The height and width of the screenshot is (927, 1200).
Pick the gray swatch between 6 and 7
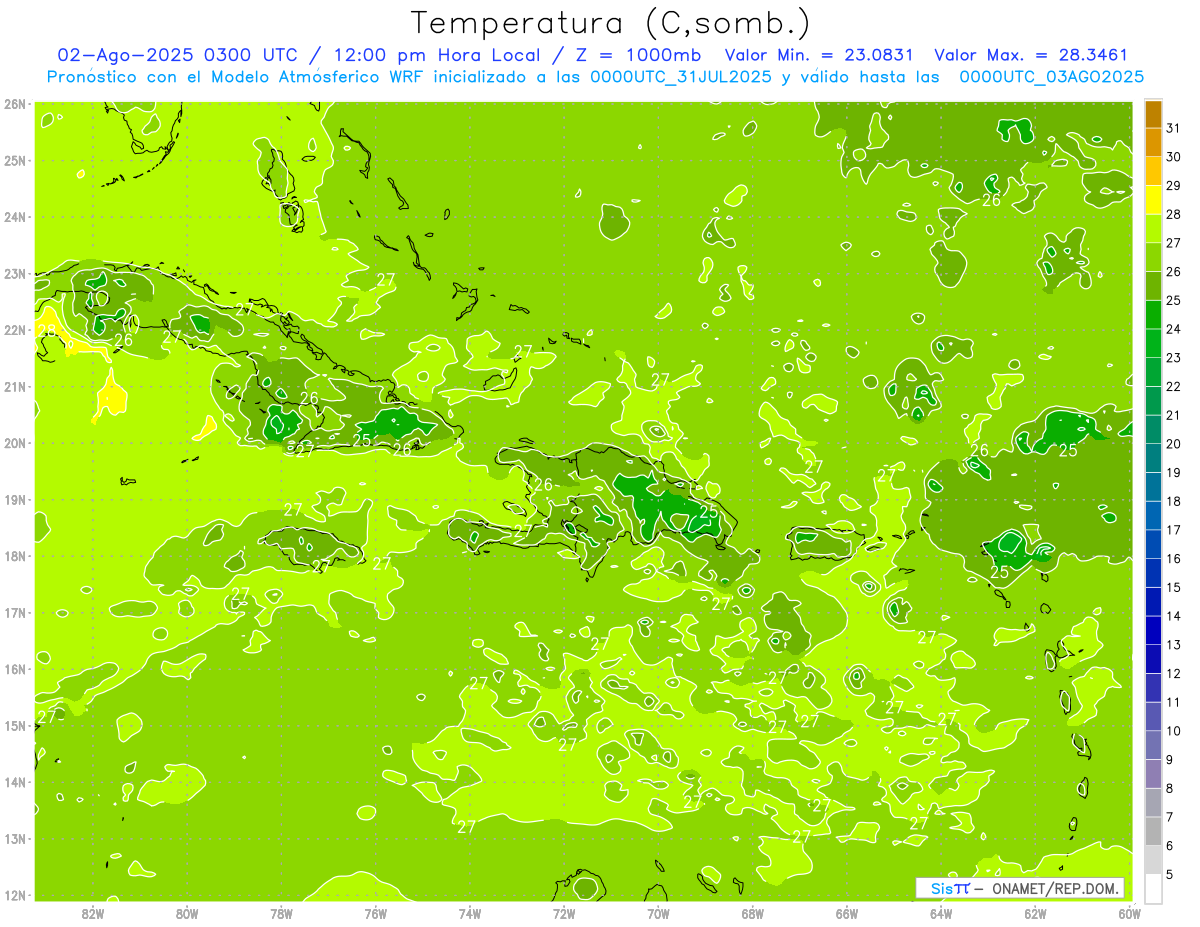click(x=1153, y=831)
